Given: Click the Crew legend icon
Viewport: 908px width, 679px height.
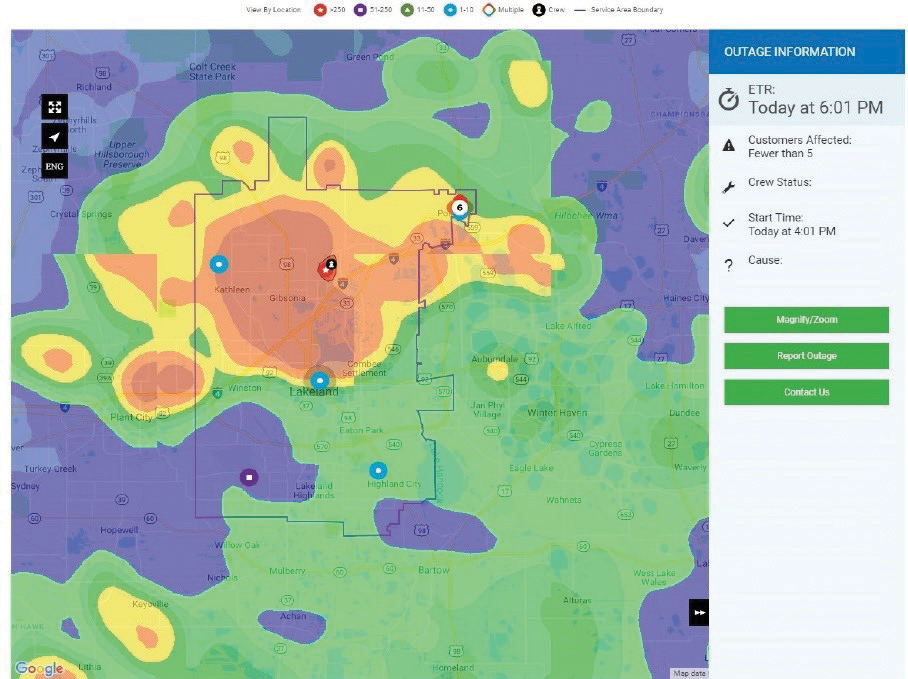Looking at the screenshot, I should point(539,10).
